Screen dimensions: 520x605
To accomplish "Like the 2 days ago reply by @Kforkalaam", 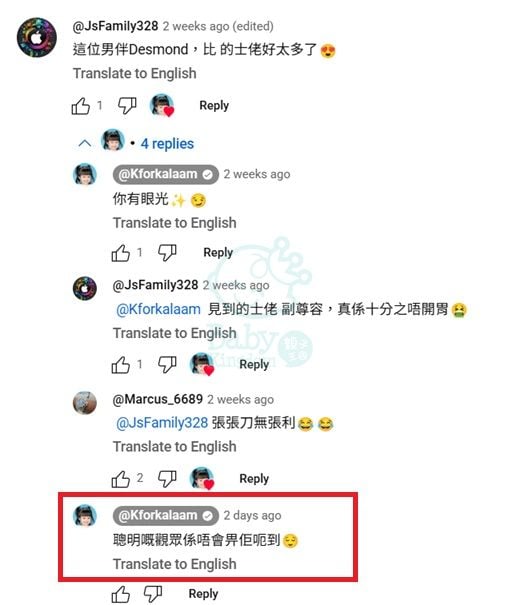I will tap(121, 594).
